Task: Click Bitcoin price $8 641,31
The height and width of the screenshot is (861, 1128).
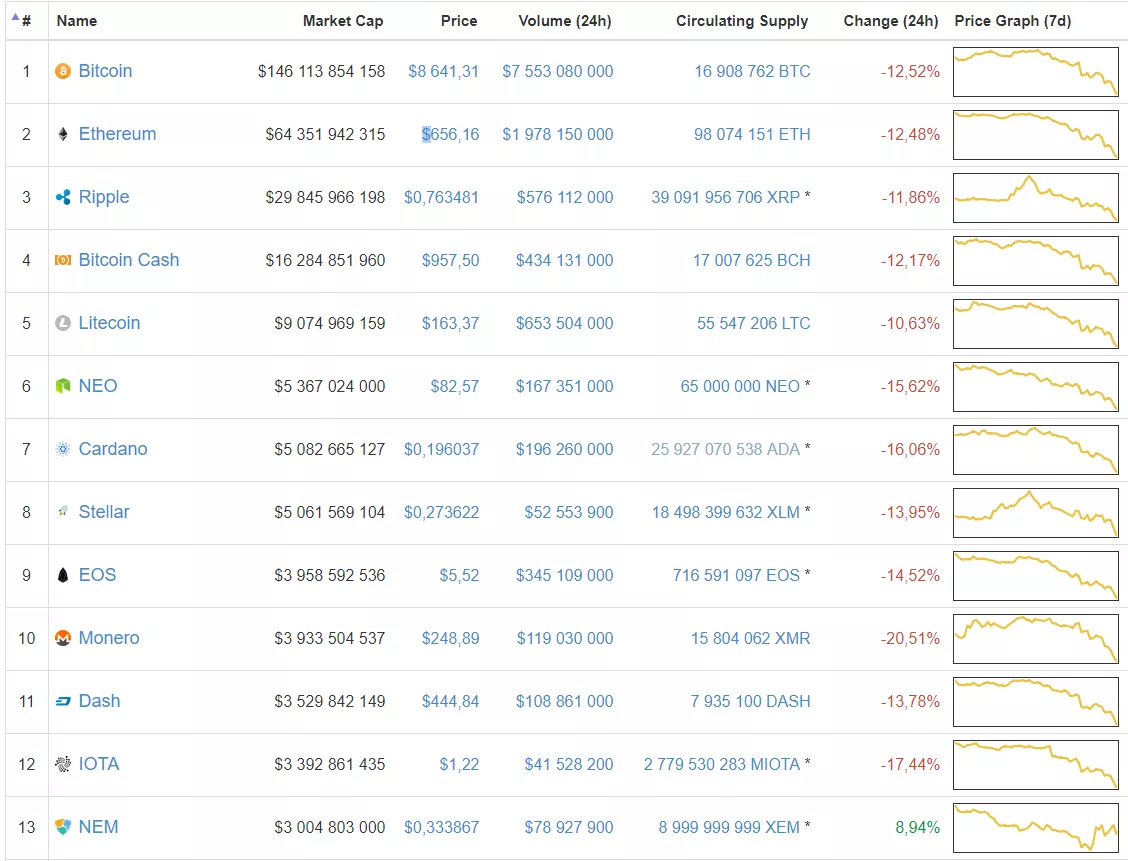Action: point(443,71)
